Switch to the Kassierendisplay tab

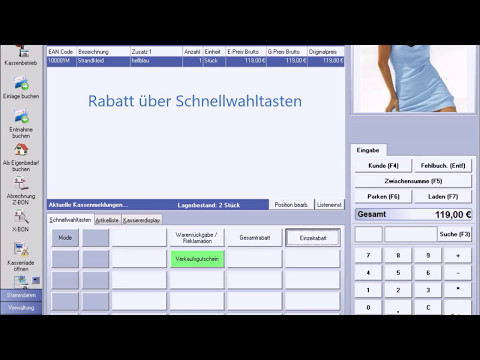coord(142,220)
